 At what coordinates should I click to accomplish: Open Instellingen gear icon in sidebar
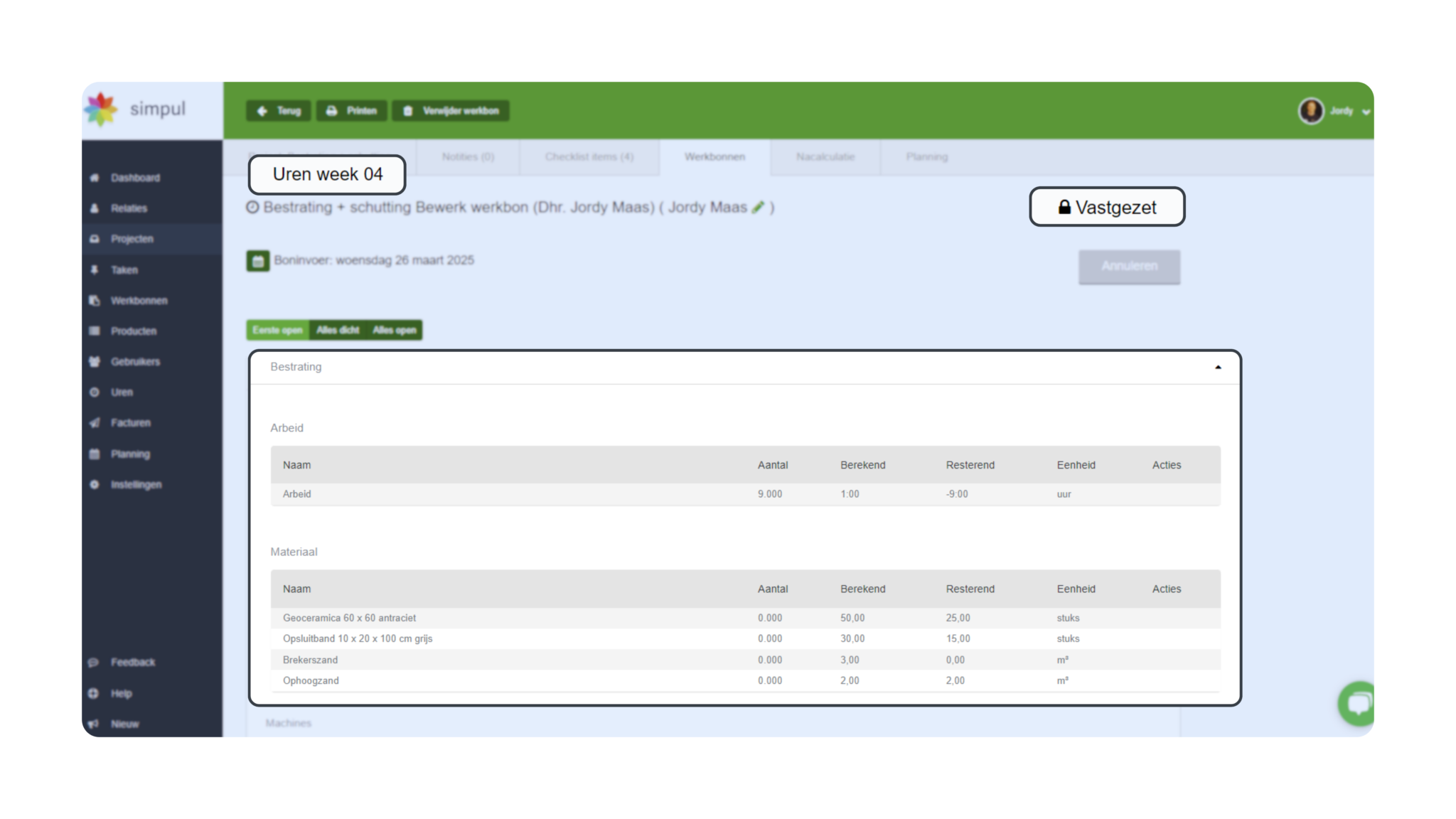[x=95, y=485]
